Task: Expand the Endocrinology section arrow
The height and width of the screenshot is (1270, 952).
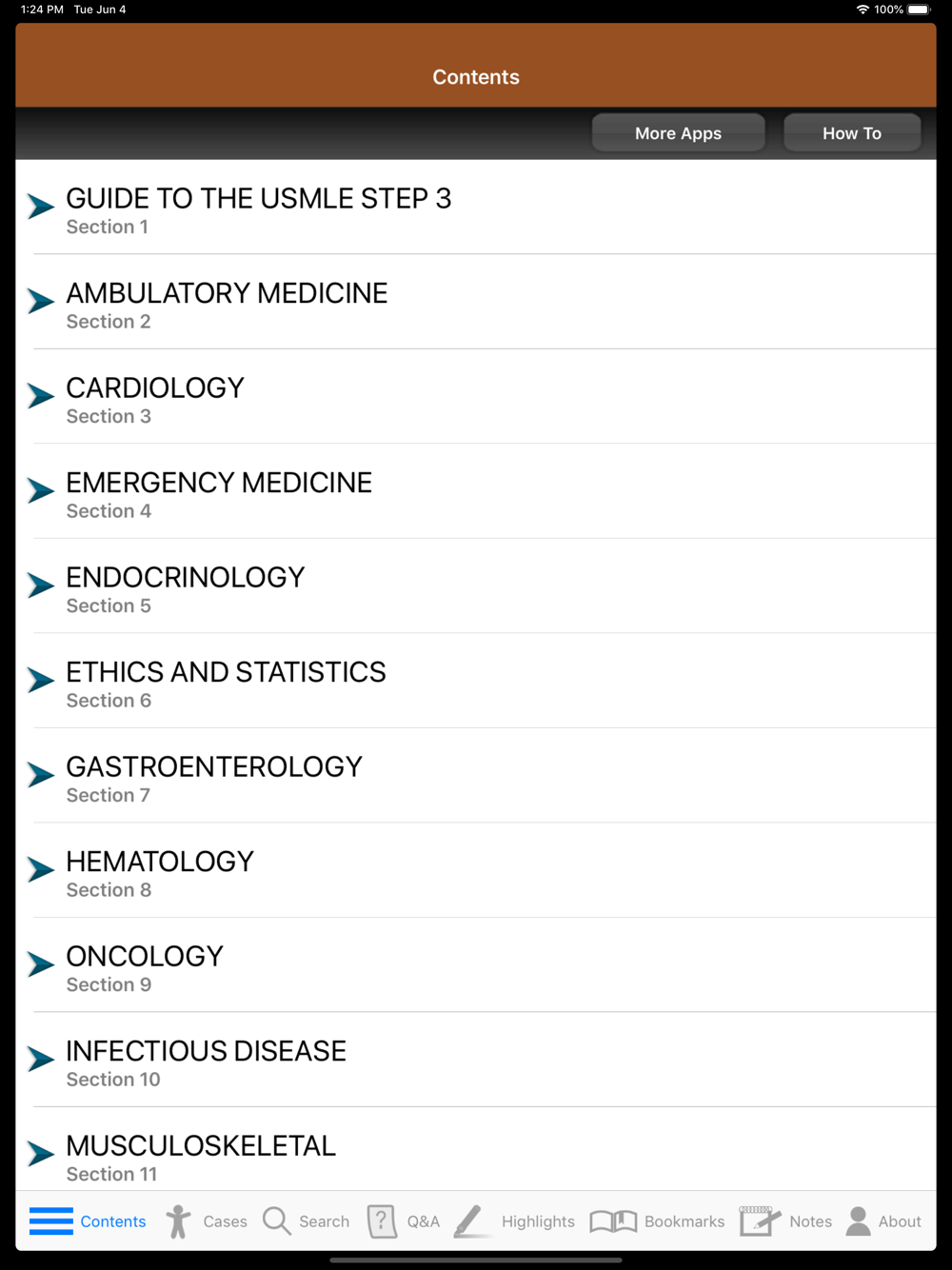Action: [41, 585]
